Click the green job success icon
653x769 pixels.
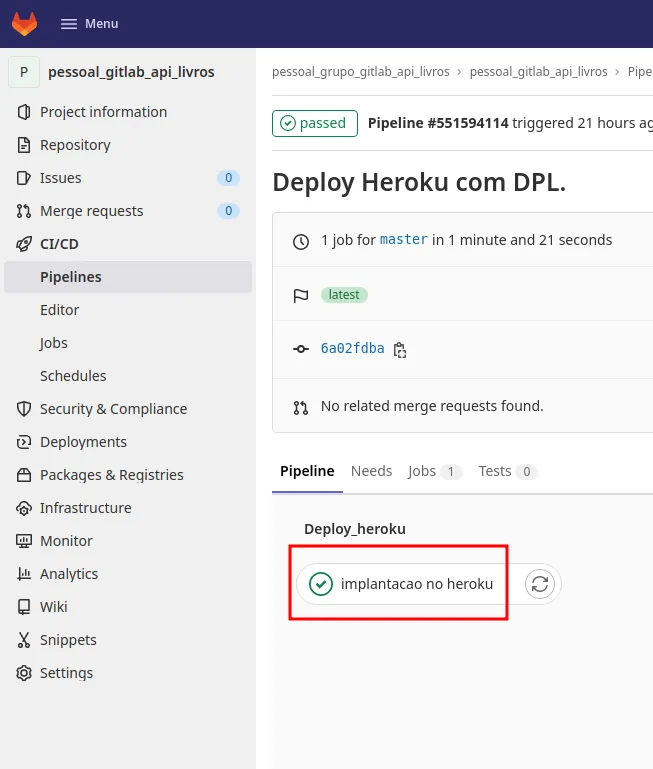(321, 584)
